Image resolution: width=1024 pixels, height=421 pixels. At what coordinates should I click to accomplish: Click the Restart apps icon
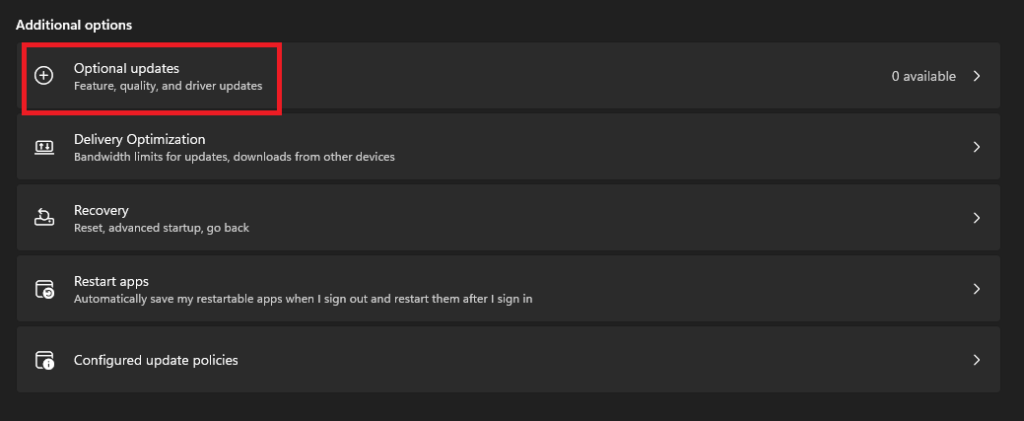coord(44,289)
